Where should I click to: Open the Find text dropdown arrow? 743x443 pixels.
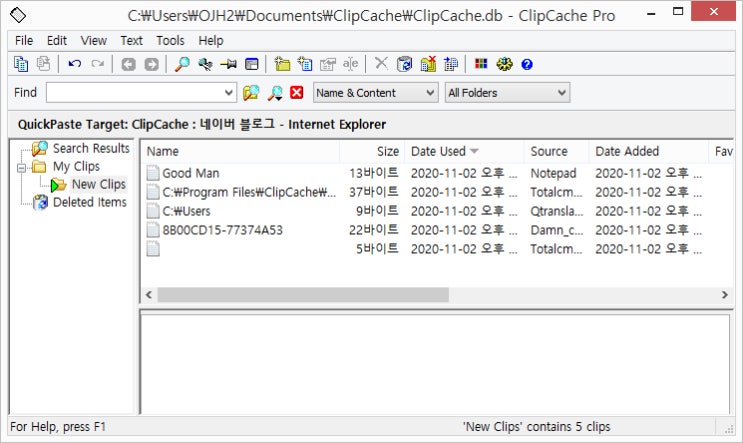coord(228,92)
